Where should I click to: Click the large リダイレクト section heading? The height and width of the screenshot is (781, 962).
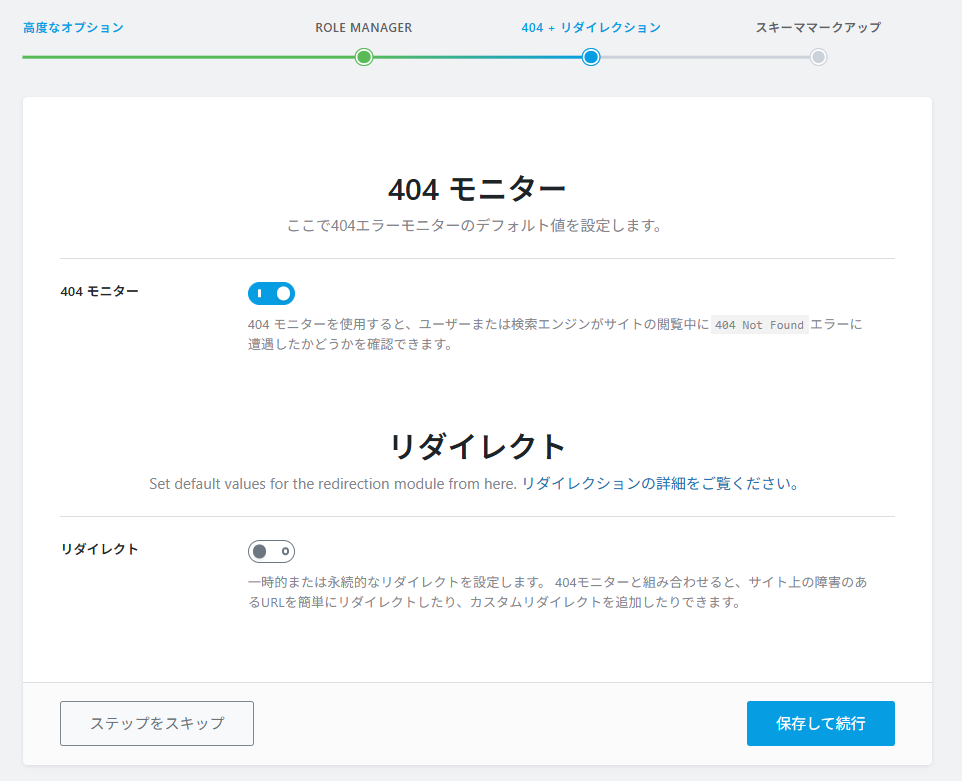[477, 446]
